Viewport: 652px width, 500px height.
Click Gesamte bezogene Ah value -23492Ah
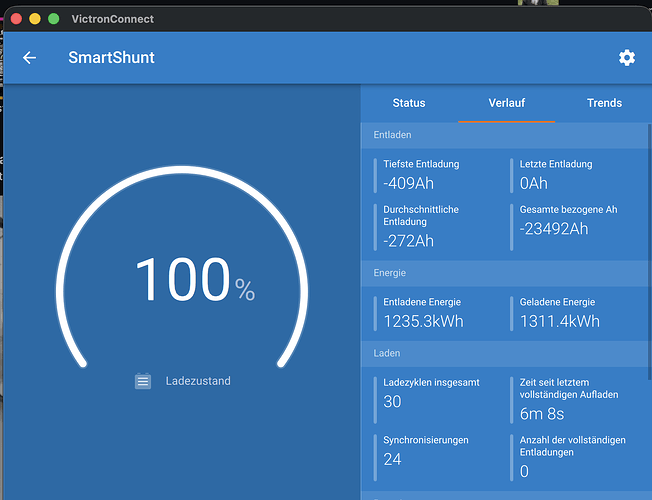(554, 229)
